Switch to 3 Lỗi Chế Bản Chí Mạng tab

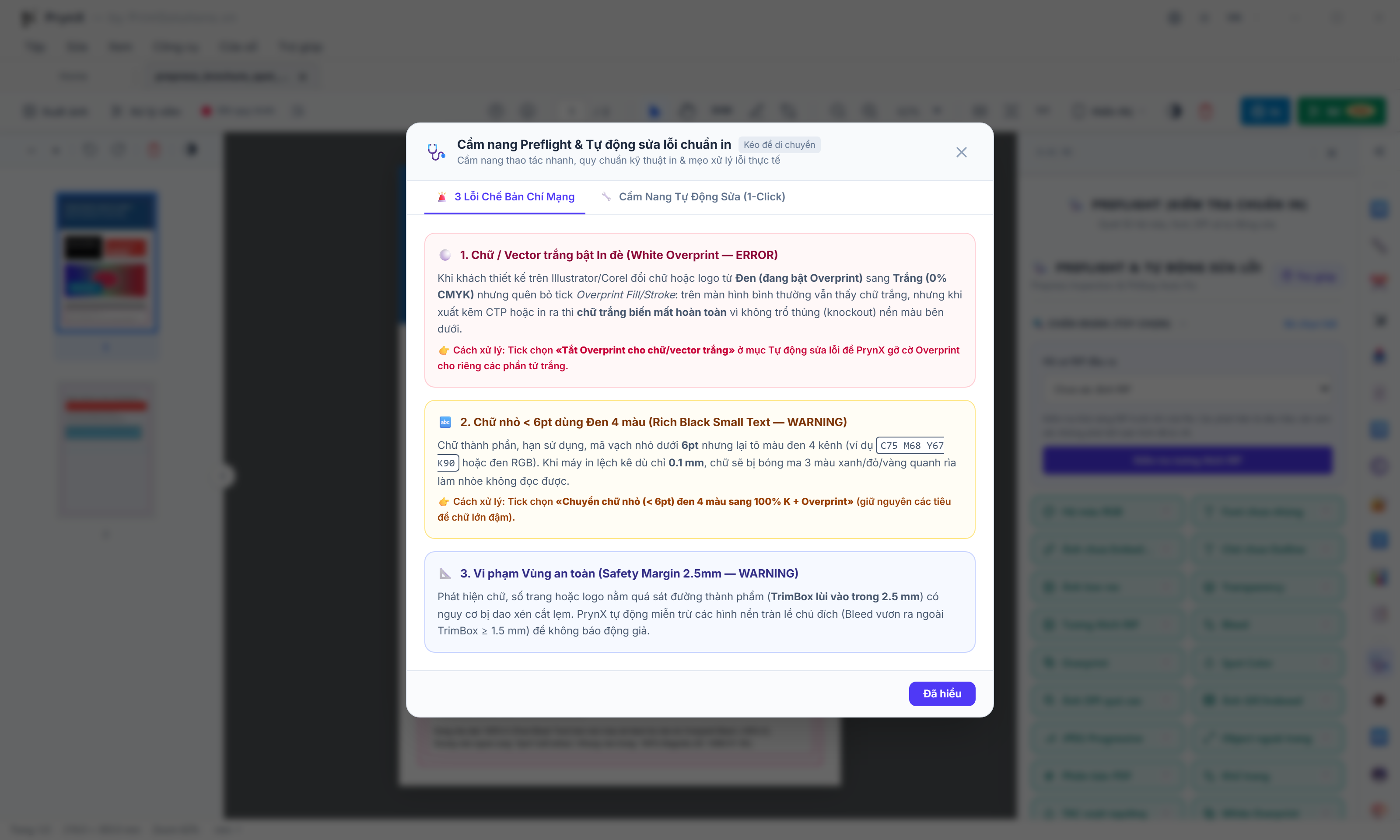(x=505, y=196)
